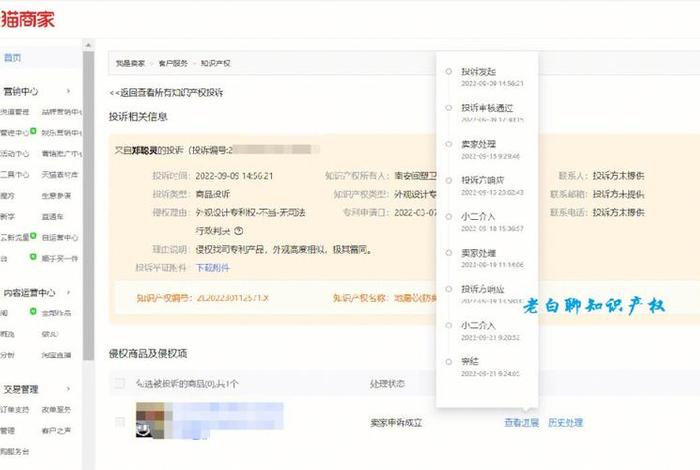Tick the 勾选被投诉的商品 header checkbox

point(119,383)
